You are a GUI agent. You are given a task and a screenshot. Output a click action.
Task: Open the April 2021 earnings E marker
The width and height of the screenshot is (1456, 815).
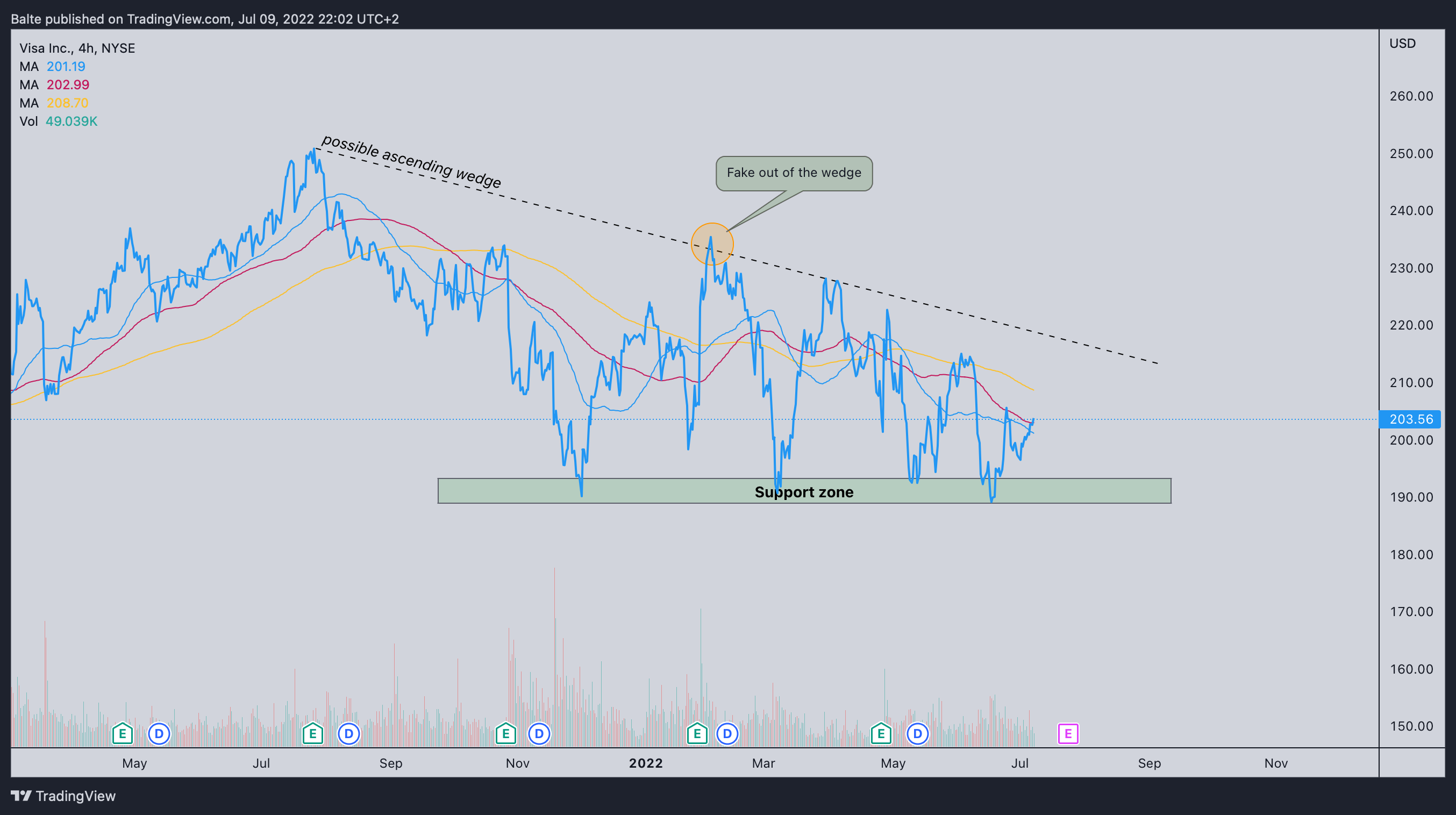coord(122,734)
